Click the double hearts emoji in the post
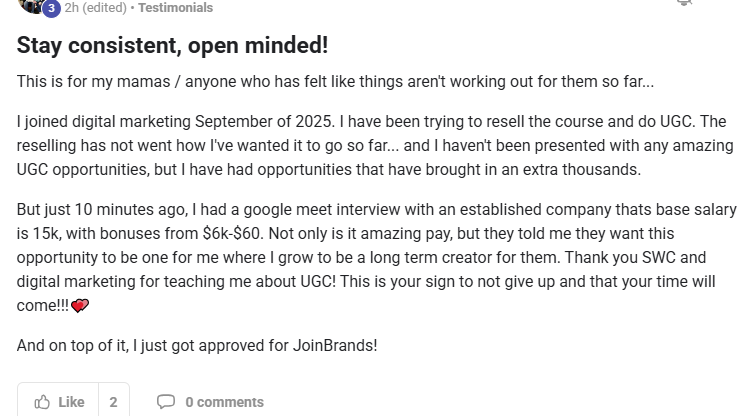The height and width of the screenshot is (416, 755). [x=80, y=306]
